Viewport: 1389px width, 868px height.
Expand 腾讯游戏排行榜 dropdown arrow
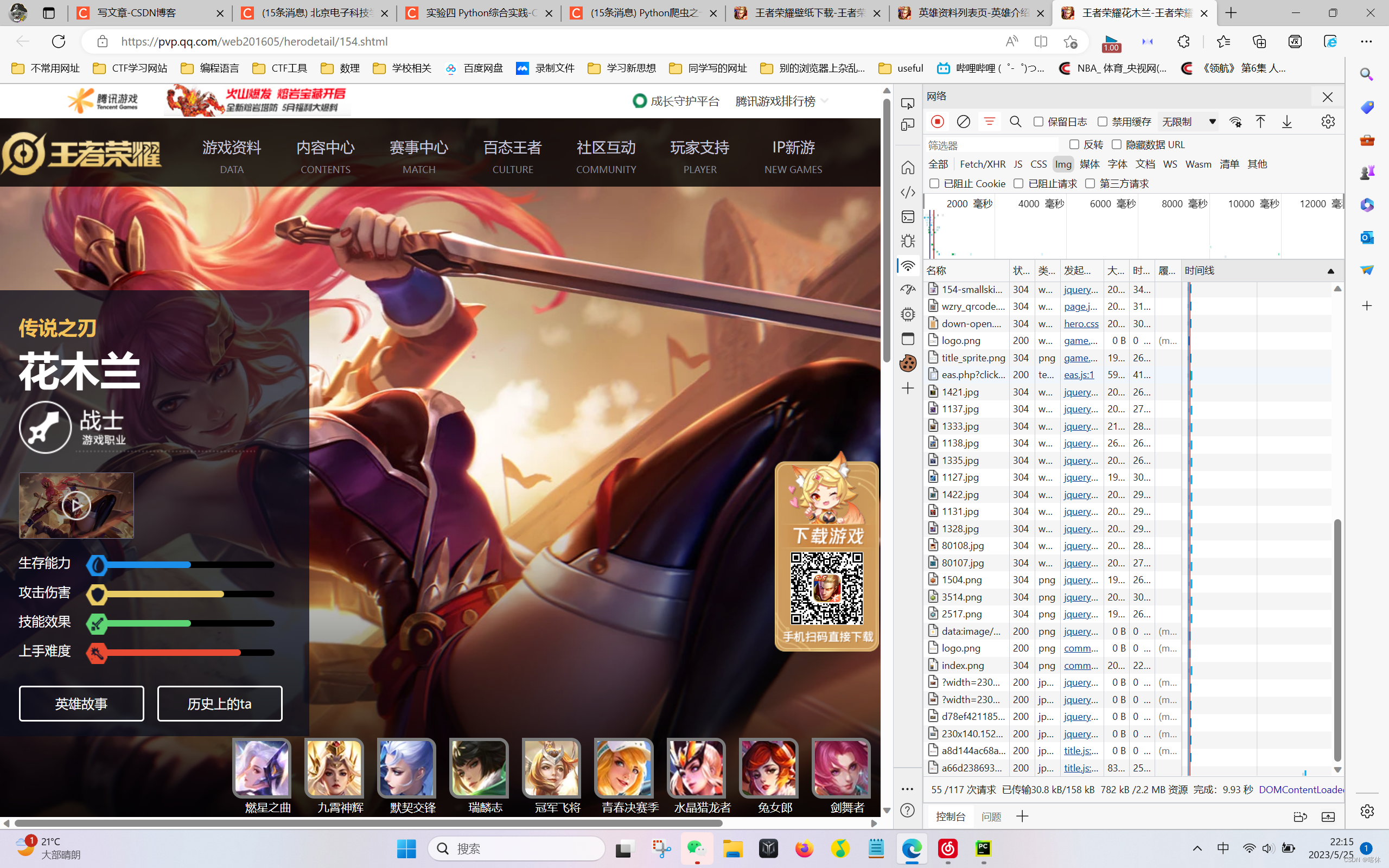tap(825, 101)
